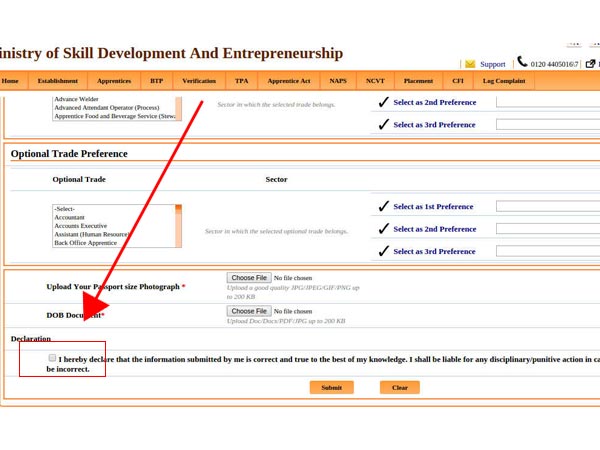Click checkmark beside optional 'Select as 1st Preference'

(x=383, y=206)
